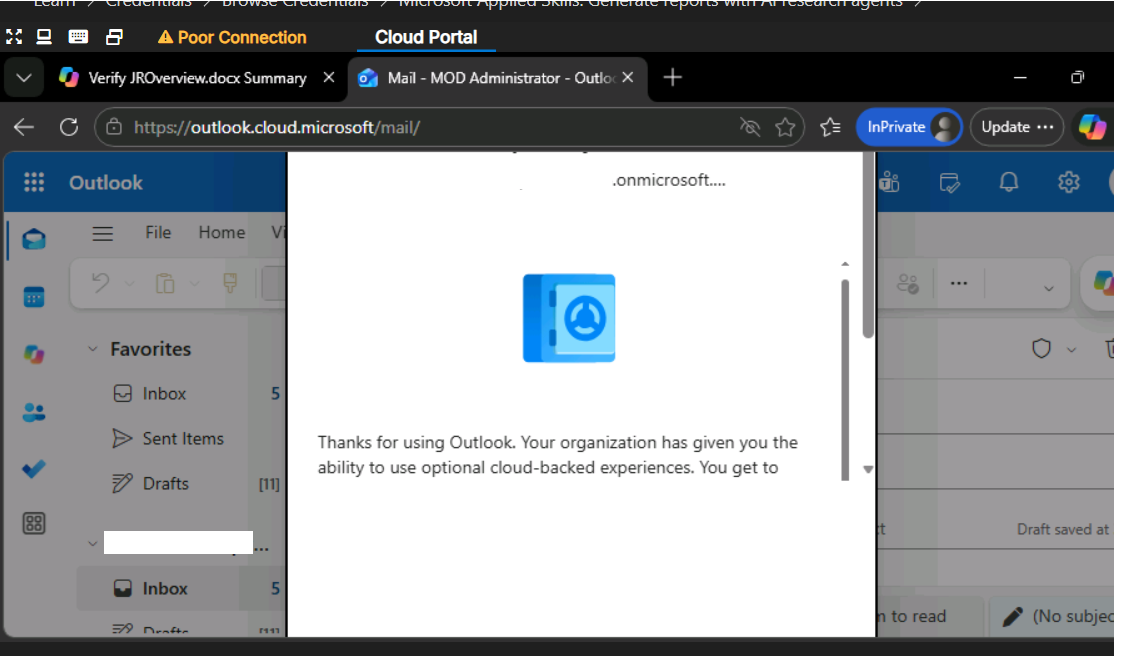
Task: Open Calendar in the left rail
Action: [34, 296]
